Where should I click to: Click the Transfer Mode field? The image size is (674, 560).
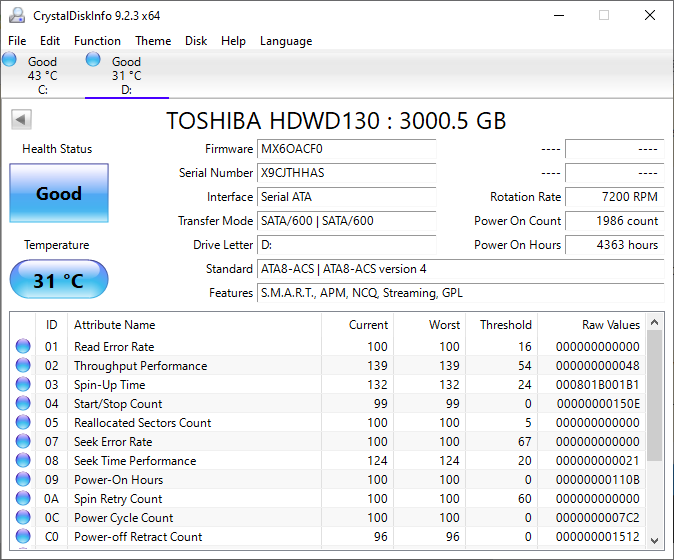346,221
